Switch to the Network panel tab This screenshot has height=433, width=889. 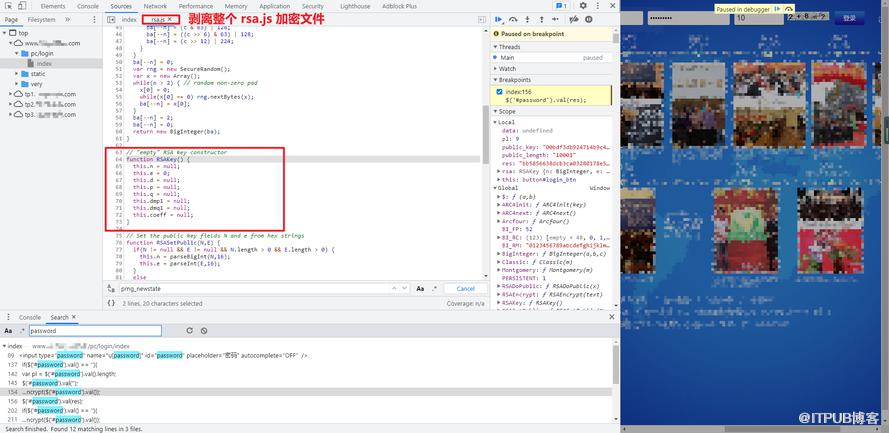pyautogui.click(x=155, y=6)
